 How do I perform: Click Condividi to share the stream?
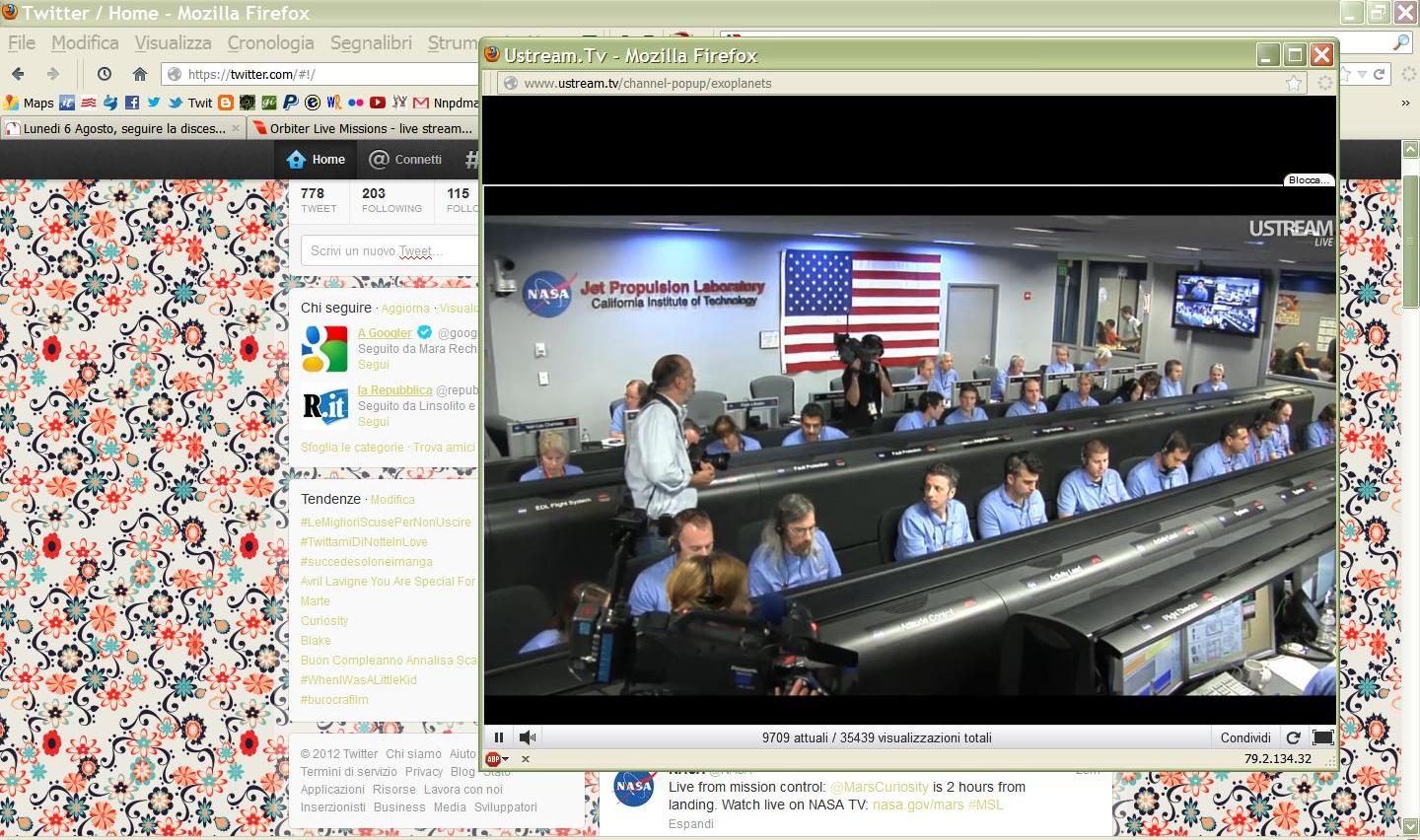click(1244, 737)
